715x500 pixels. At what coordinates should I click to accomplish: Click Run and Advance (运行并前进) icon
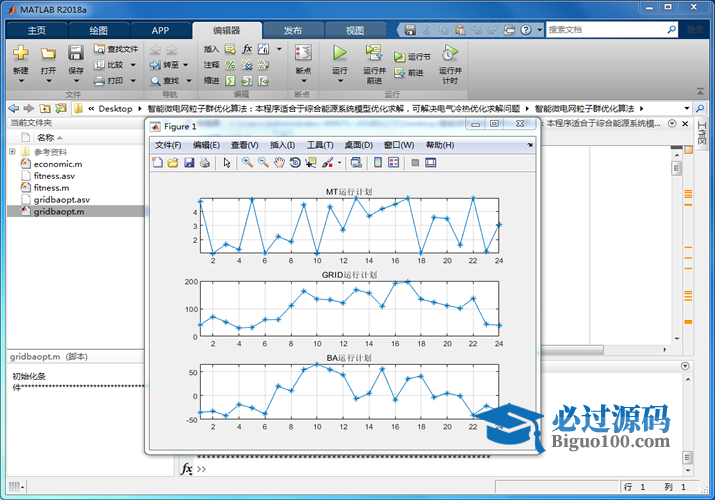tap(374, 53)
